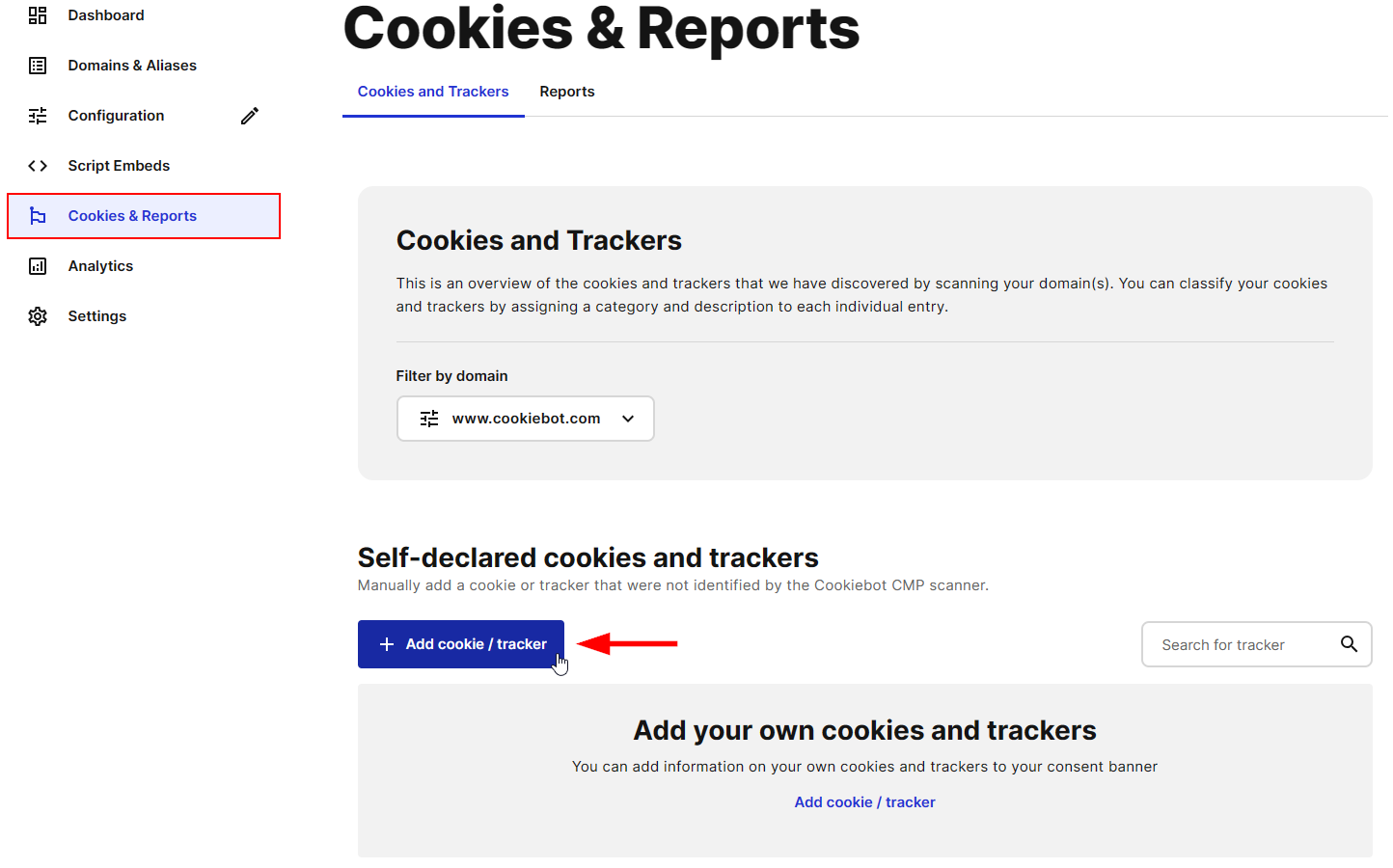Click the filter icon inside domain dropdown

429,419
